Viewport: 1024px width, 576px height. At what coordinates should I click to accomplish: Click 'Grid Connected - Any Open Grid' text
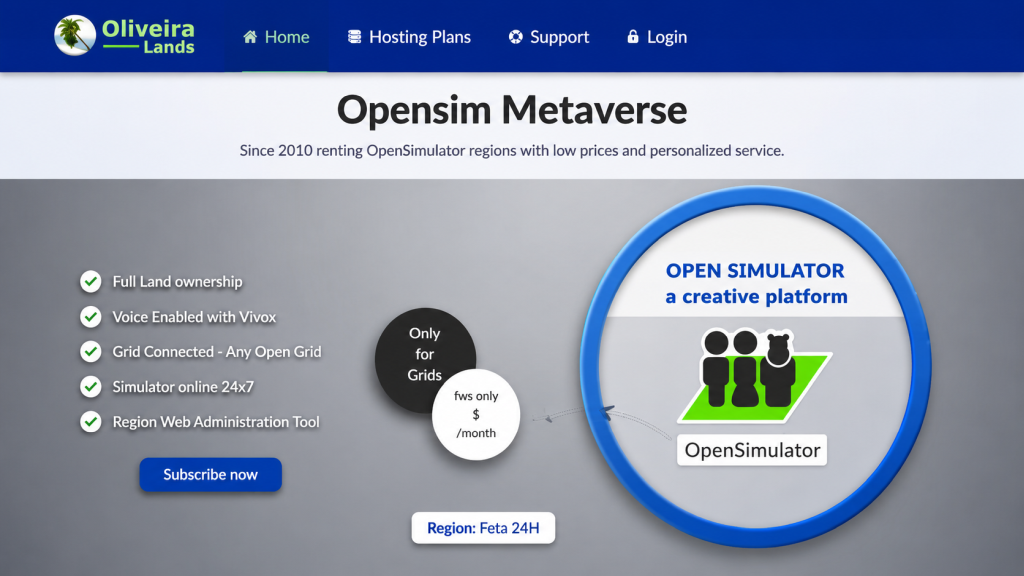tap(217, 351)
